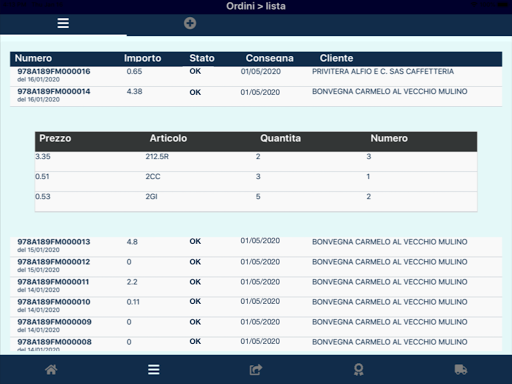Click importo 0.11 of order 000010
Image resolution: width=512 pixels, height=384 pixels.
tap(133, 302)
